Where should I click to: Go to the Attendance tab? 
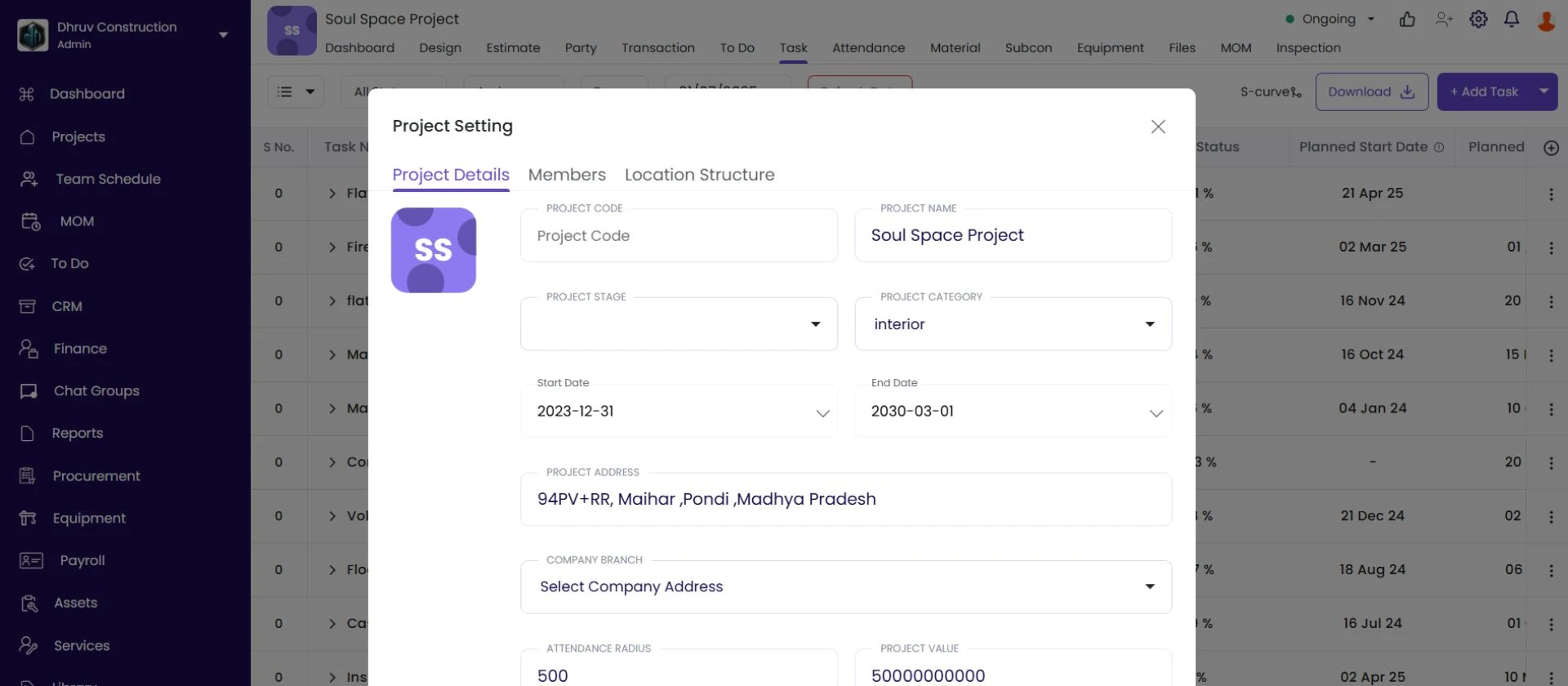[868, 48]
